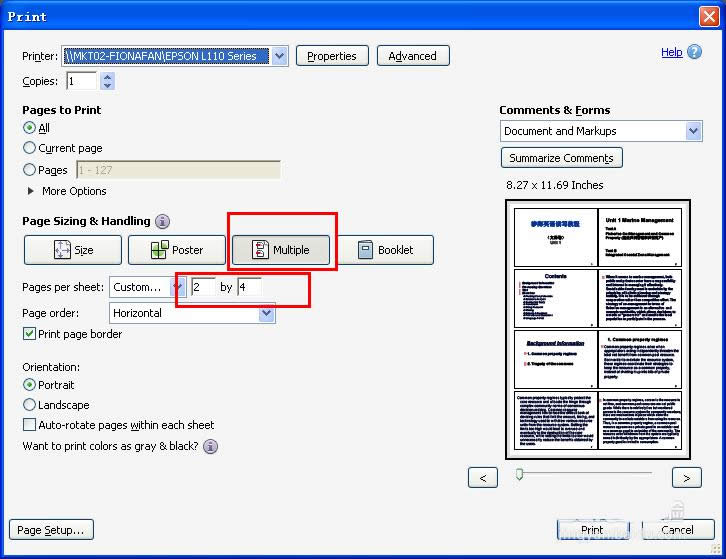Viewport: 726px width, 559px height.
Task: Uncheck Print page border checkbox
Action: click(30, 334)
